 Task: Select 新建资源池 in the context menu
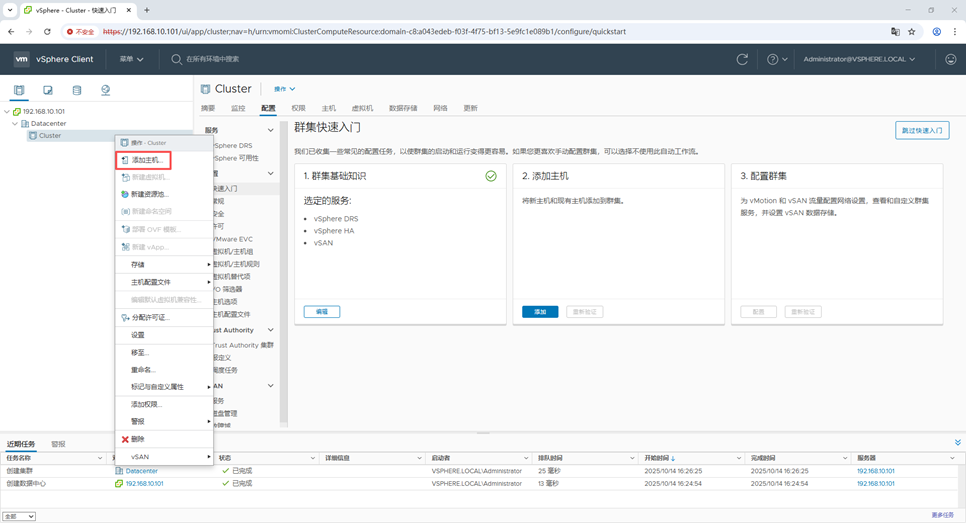(150, 194)
